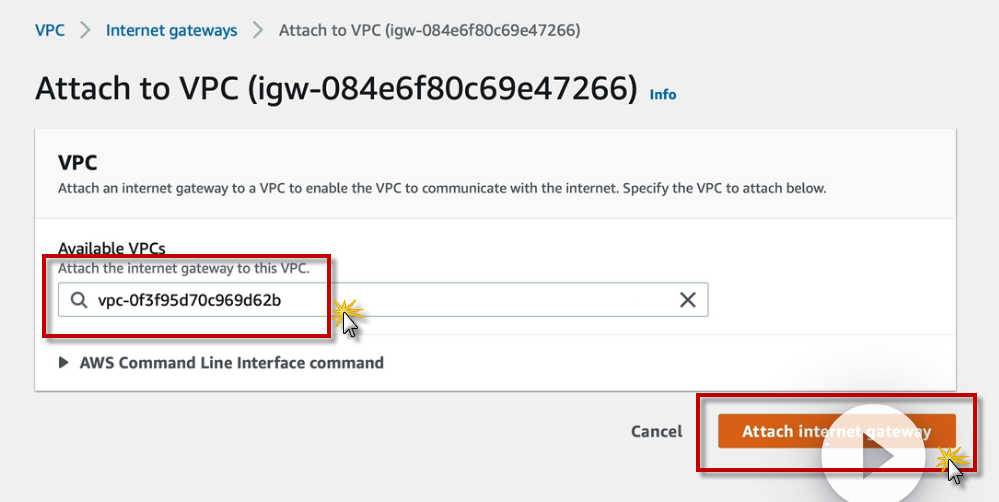Click the search magnifier icon in VPC field
This screenshot has height=502, width=999.
[78, 300]
